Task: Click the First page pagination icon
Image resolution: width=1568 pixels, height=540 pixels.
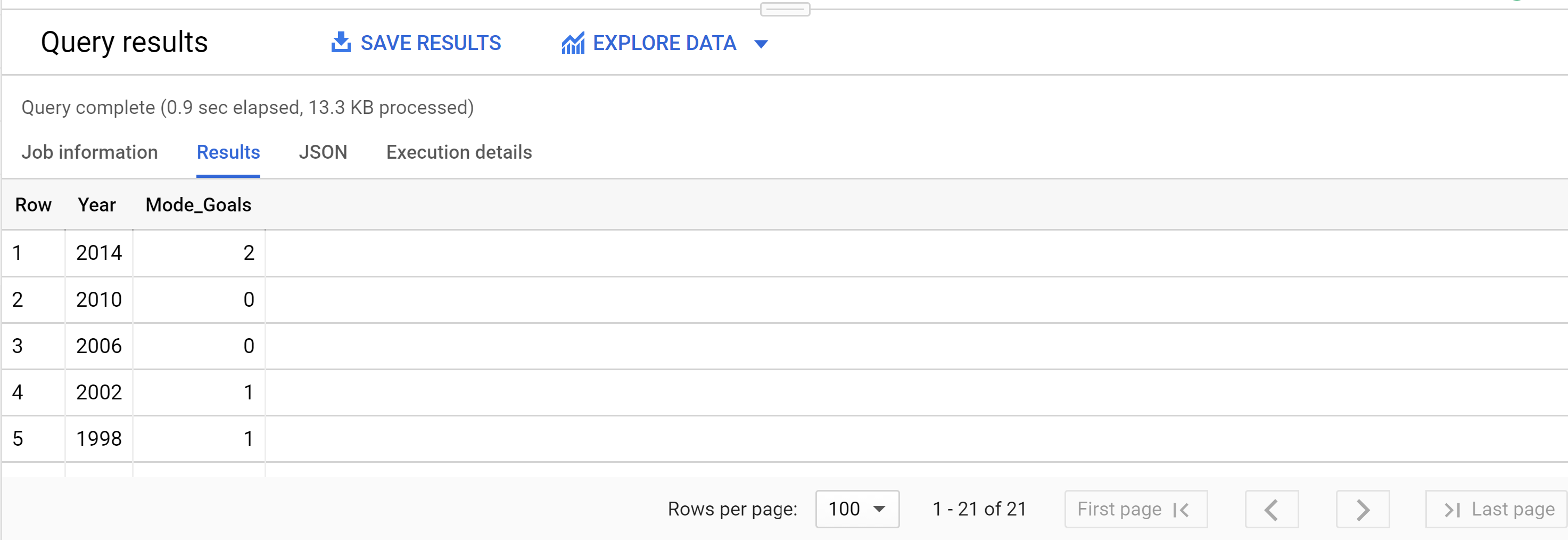Action: pos(1181,509)
